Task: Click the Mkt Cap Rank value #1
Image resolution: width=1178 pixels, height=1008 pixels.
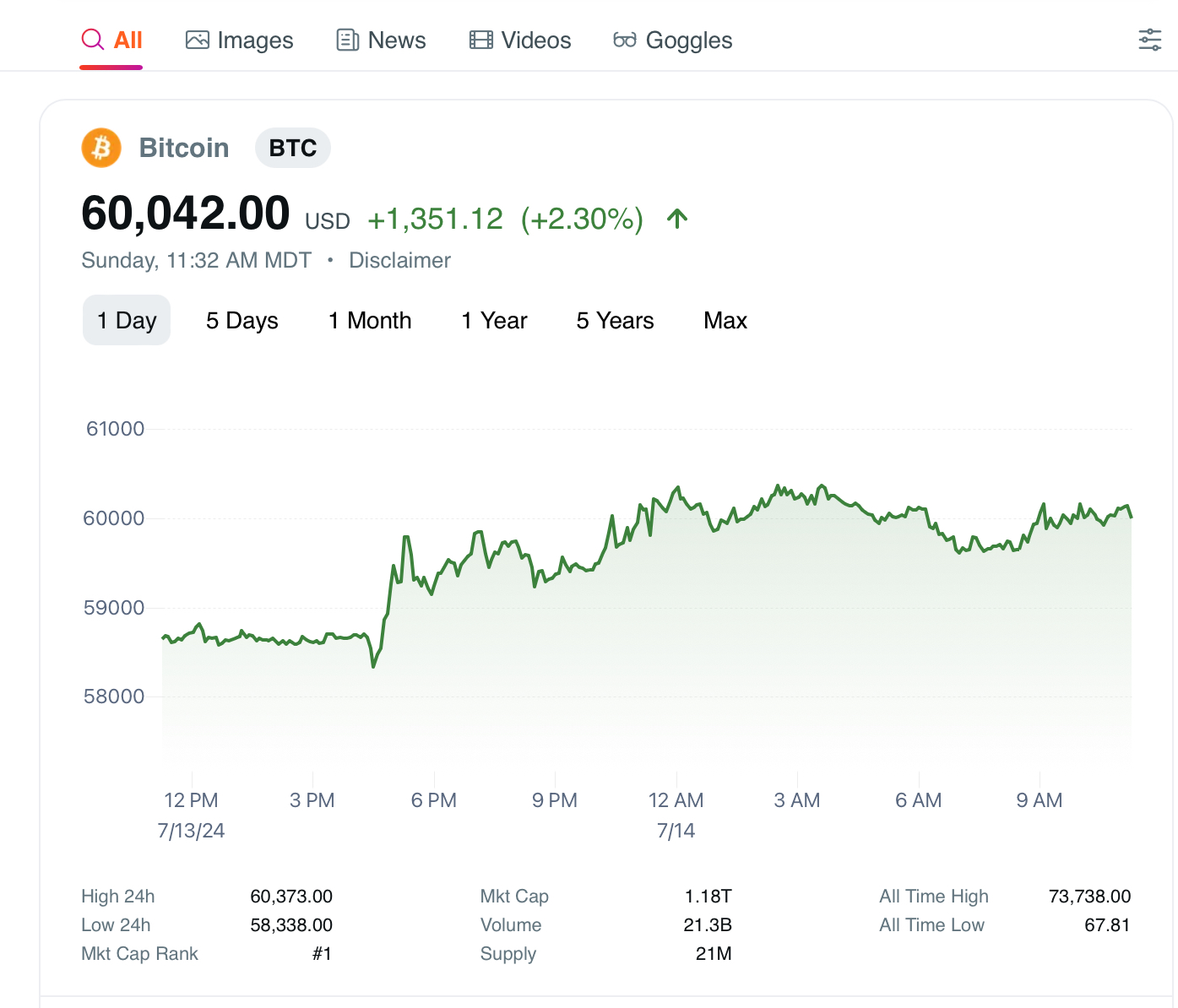Action: click(322, 953)
